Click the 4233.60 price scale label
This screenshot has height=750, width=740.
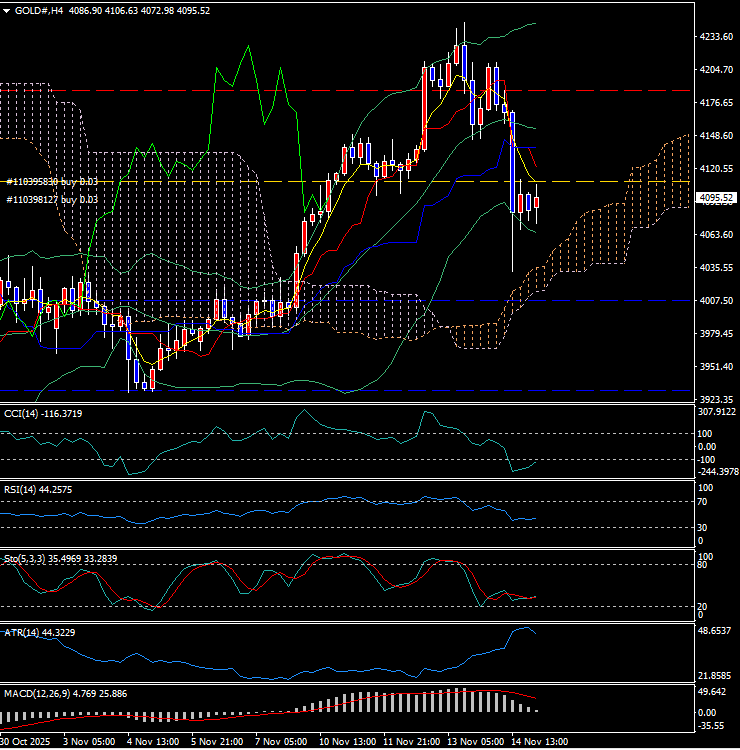[717, 36]
